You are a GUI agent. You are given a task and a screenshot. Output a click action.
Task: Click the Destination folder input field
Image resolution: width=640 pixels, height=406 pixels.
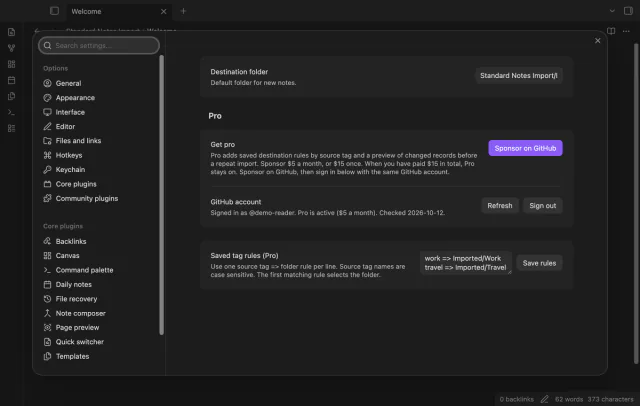519,75
